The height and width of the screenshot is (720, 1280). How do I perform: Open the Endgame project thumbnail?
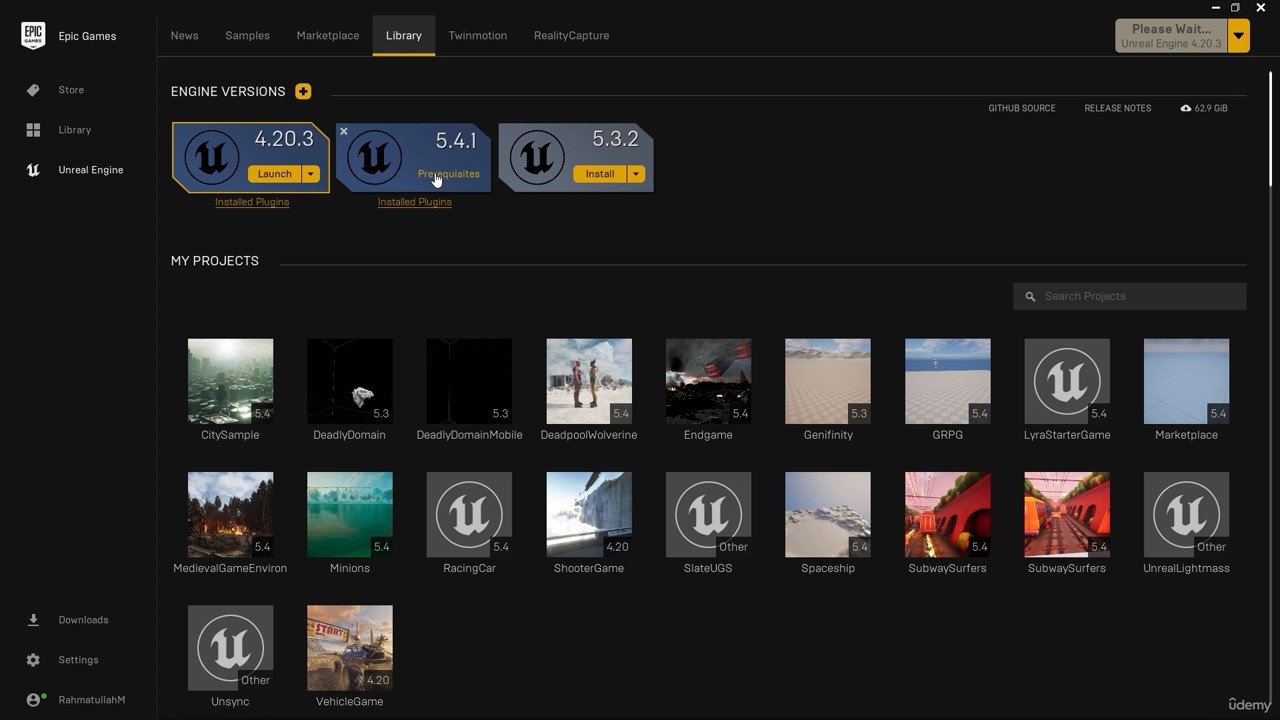(708, 381)
